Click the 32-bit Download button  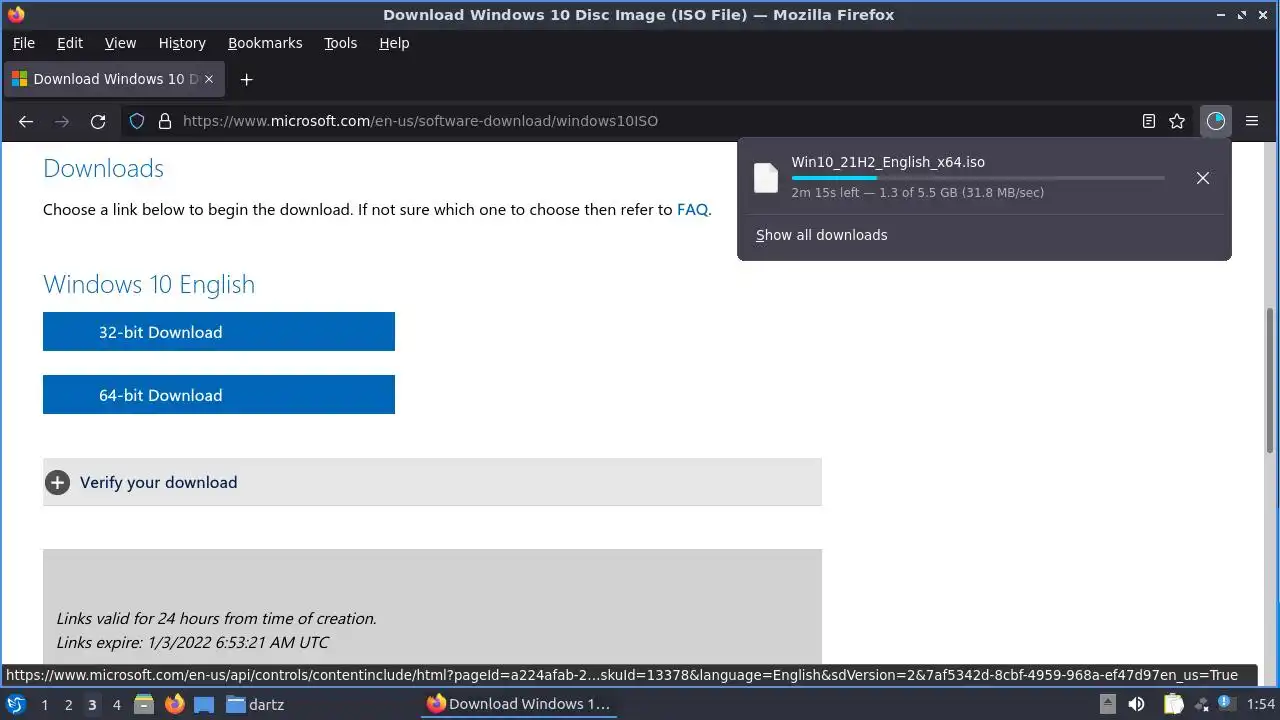click(219, 332)
